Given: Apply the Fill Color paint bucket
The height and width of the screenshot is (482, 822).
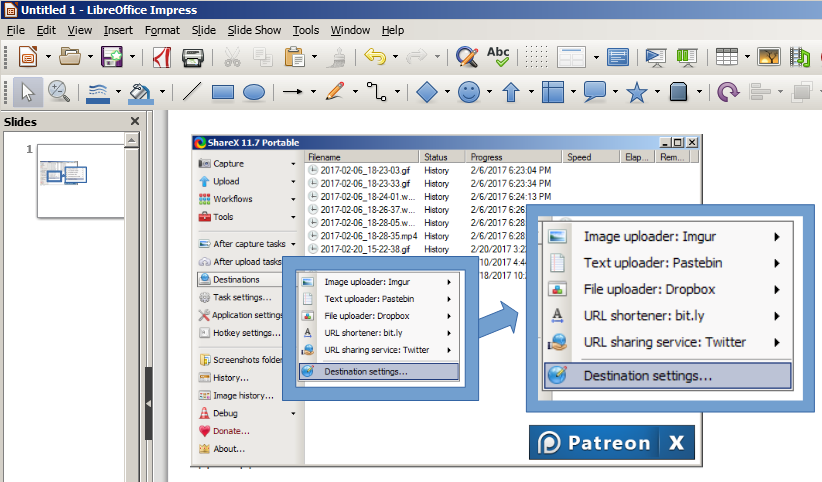Looking at the screenshot, I should click(x=140, y=93).
